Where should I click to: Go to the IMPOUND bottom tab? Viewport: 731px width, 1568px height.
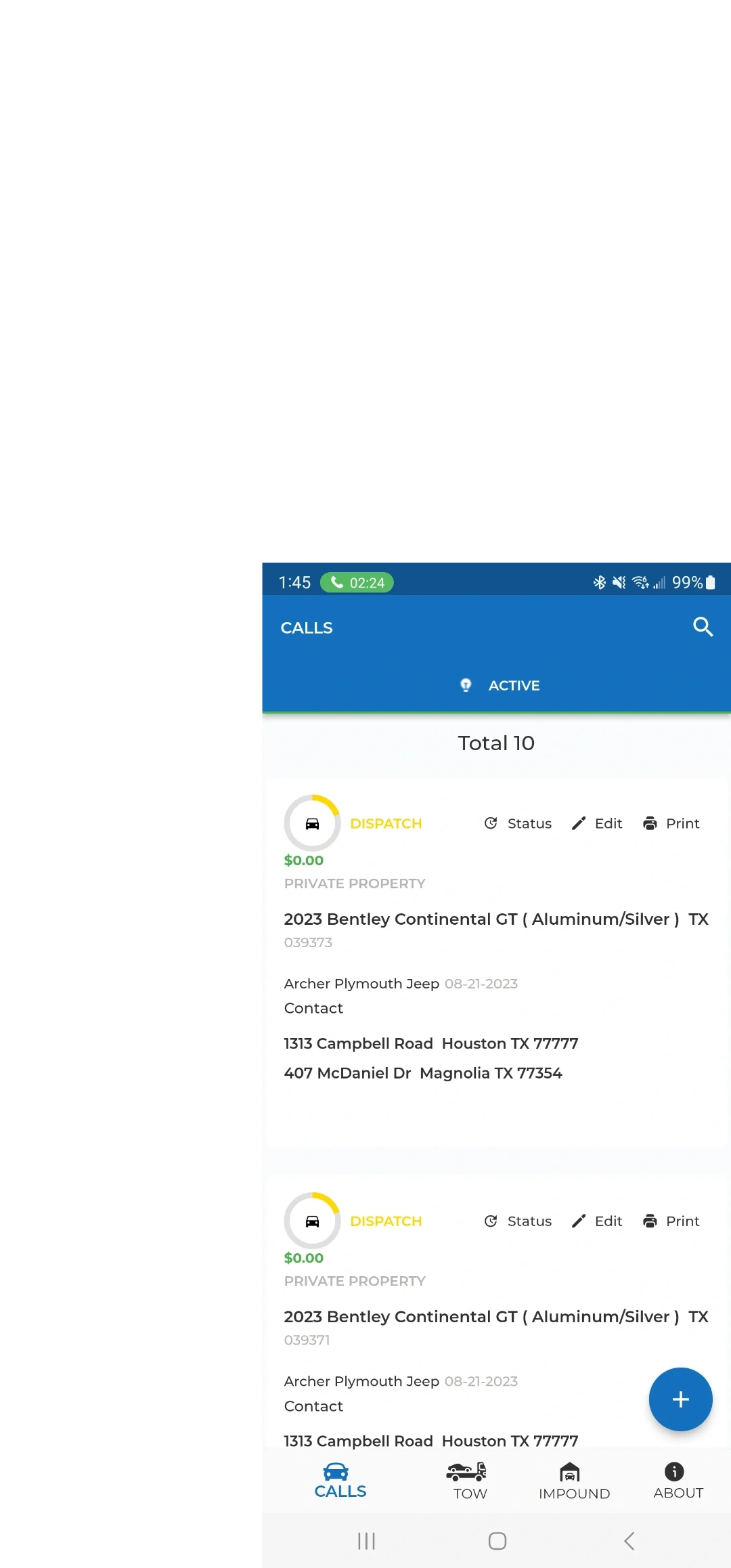click(574, 1481)
